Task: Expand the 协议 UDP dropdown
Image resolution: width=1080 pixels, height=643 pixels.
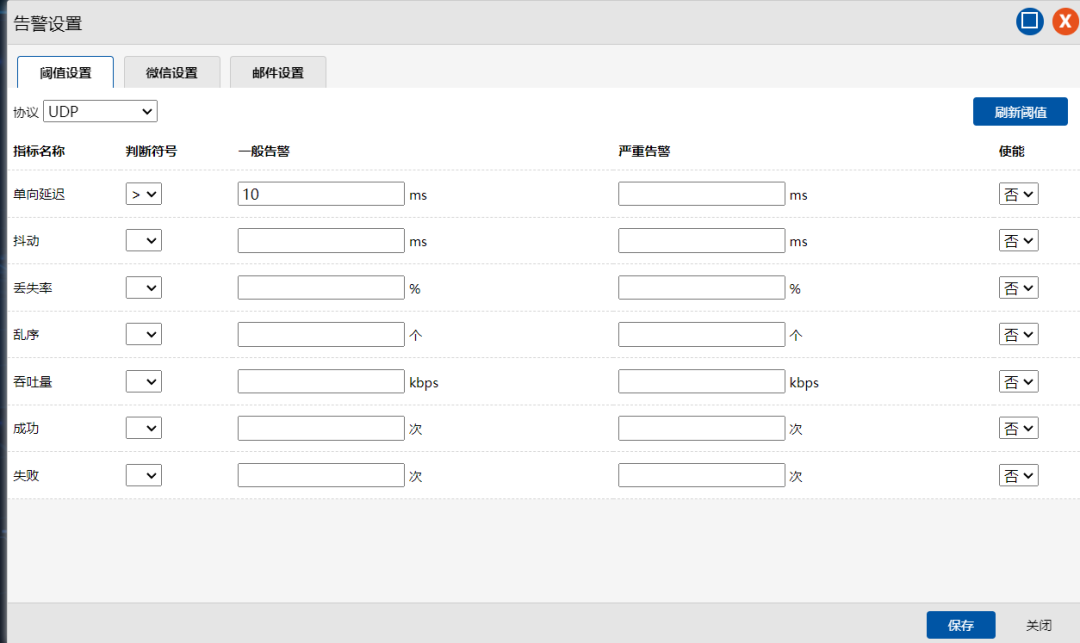Action: (100, 111)
